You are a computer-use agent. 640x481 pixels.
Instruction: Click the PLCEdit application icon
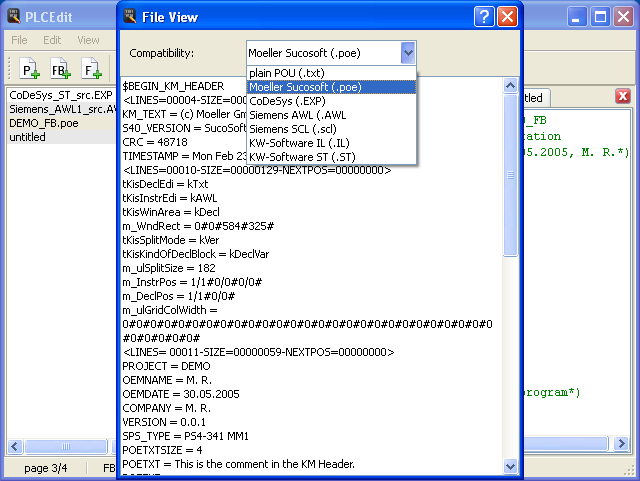coord(13,16)
